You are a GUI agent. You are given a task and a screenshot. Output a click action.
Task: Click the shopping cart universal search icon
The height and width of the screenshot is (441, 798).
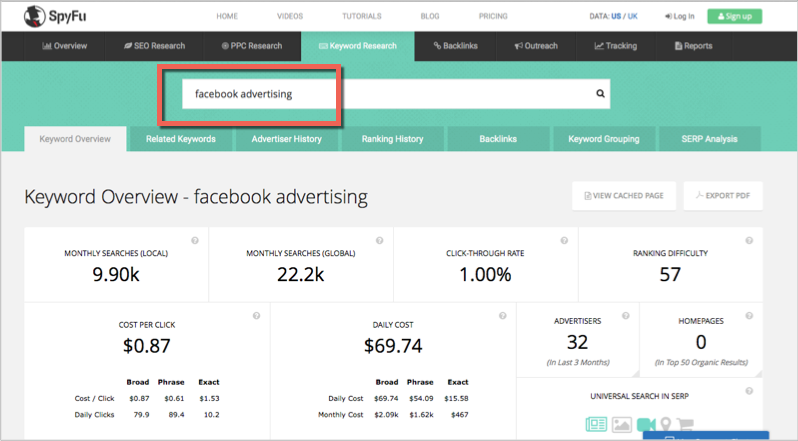click(x=686, y=424)
